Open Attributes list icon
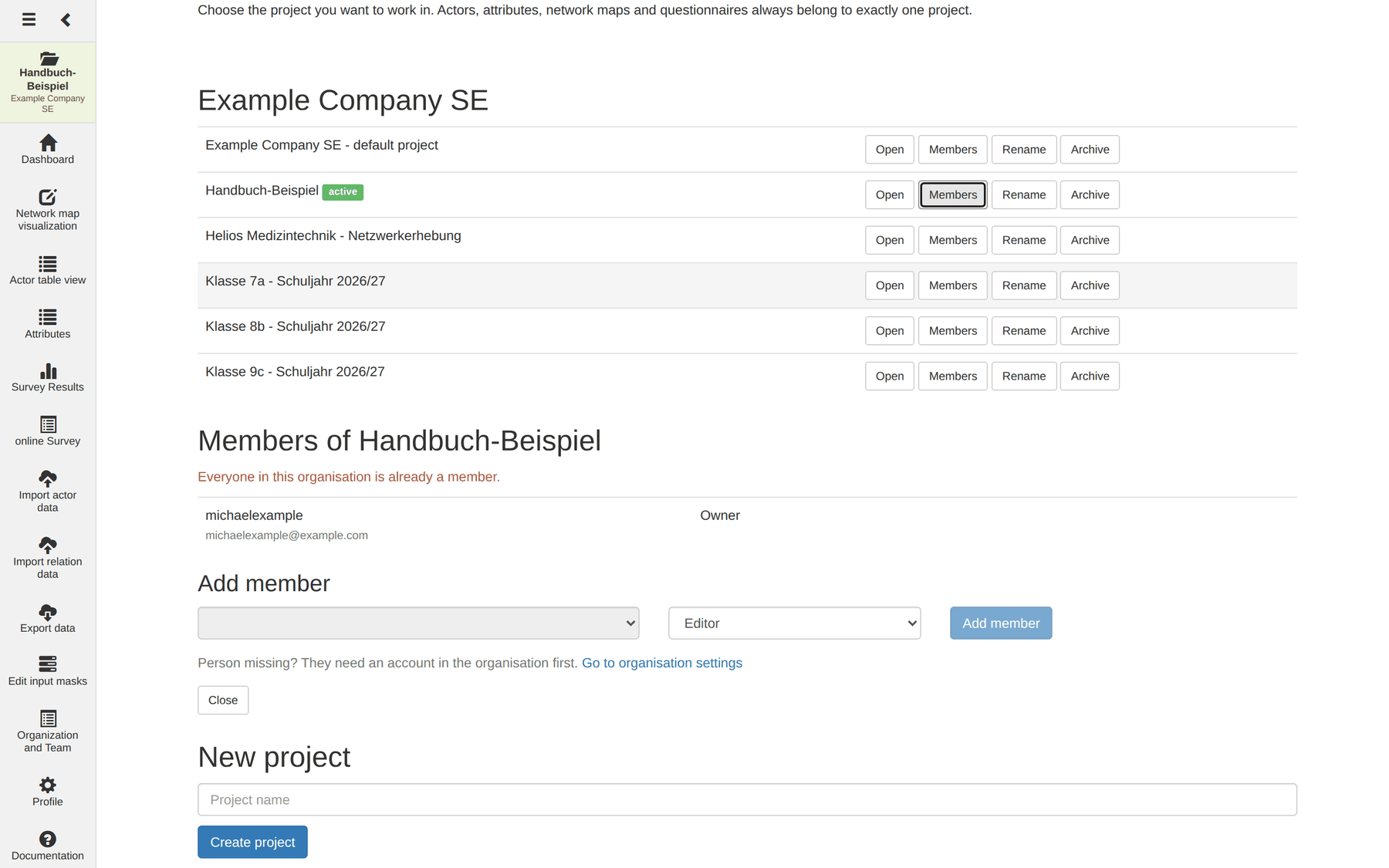Screen dimensions: 1389x868 48,317
